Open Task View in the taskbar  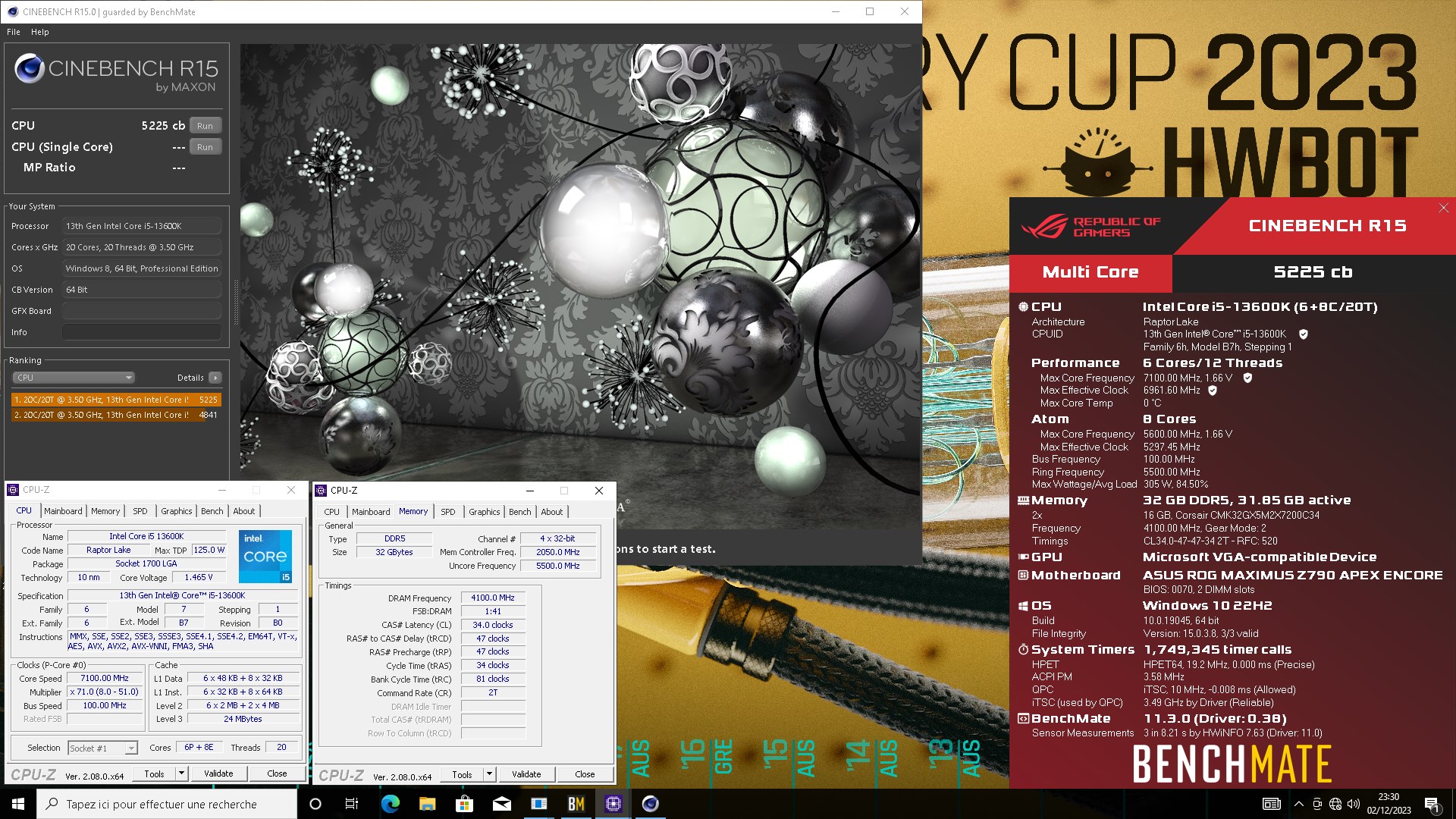pyautogui.click(x=352, y=804)
